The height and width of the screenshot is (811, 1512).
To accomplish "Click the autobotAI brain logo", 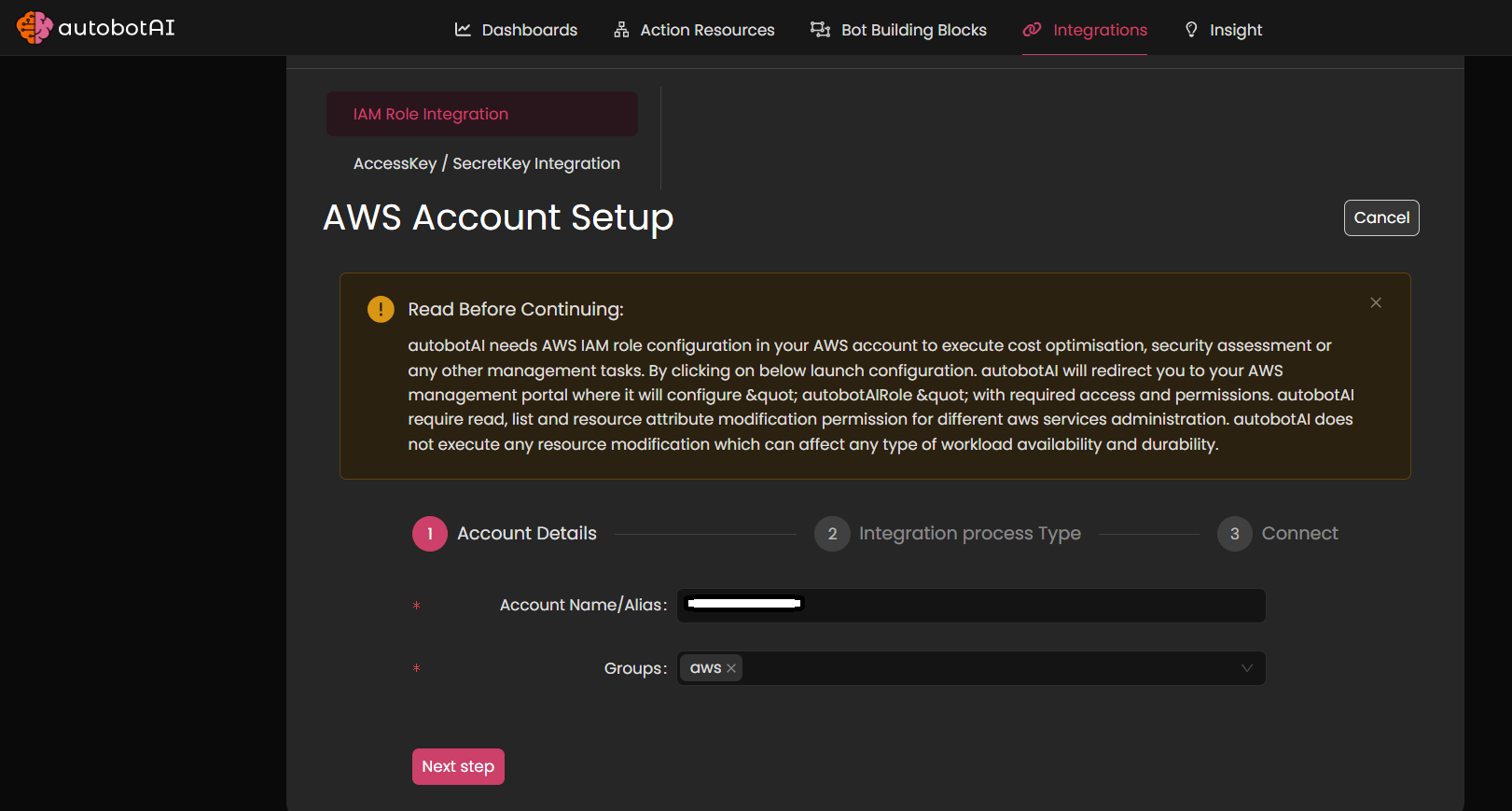I will 35,28.
